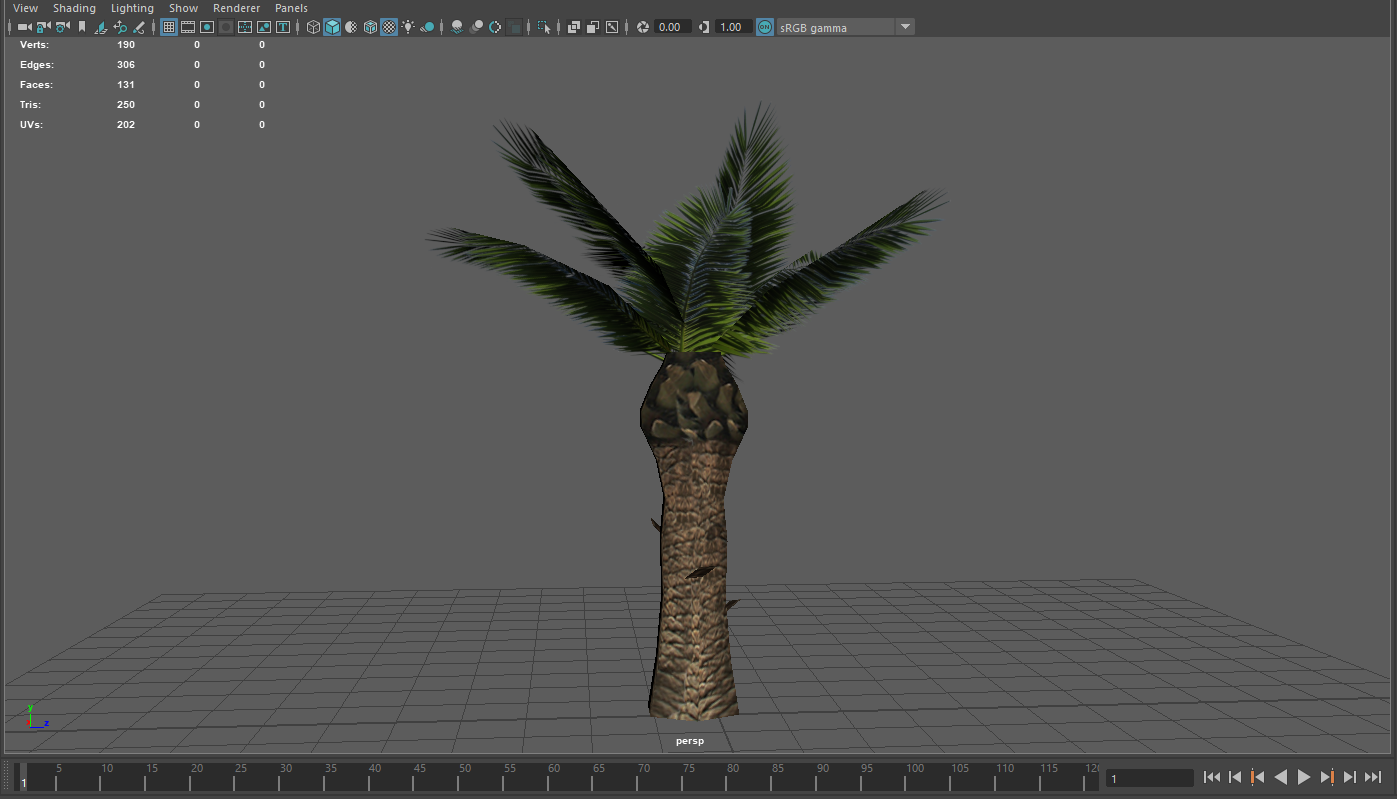Click the Use All Lights bulb icon
Image resolution: width=1397 pixels, height=799 pixels.
pos(408,27)
